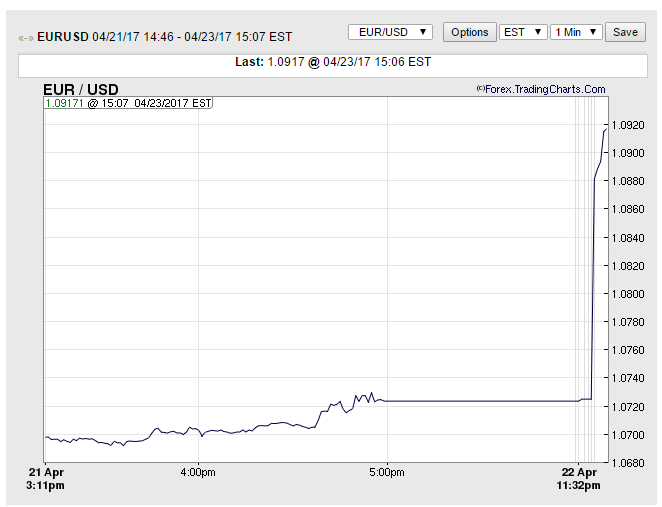Image resolution: width=662 pixels, height=507 pixels.
Task: Open the 1 Min interval dropdown
Action: point(576,32)
